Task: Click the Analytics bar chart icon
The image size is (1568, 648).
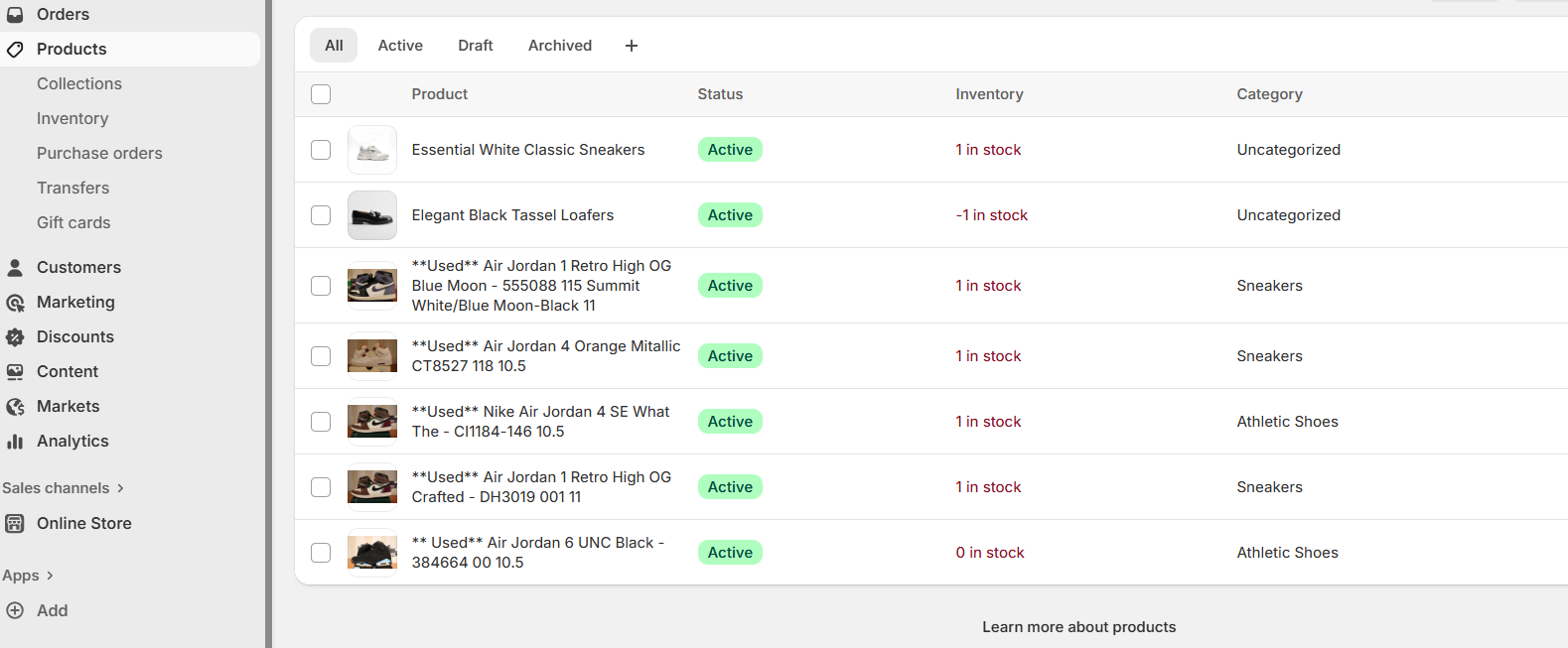Action: pos(15,441)
